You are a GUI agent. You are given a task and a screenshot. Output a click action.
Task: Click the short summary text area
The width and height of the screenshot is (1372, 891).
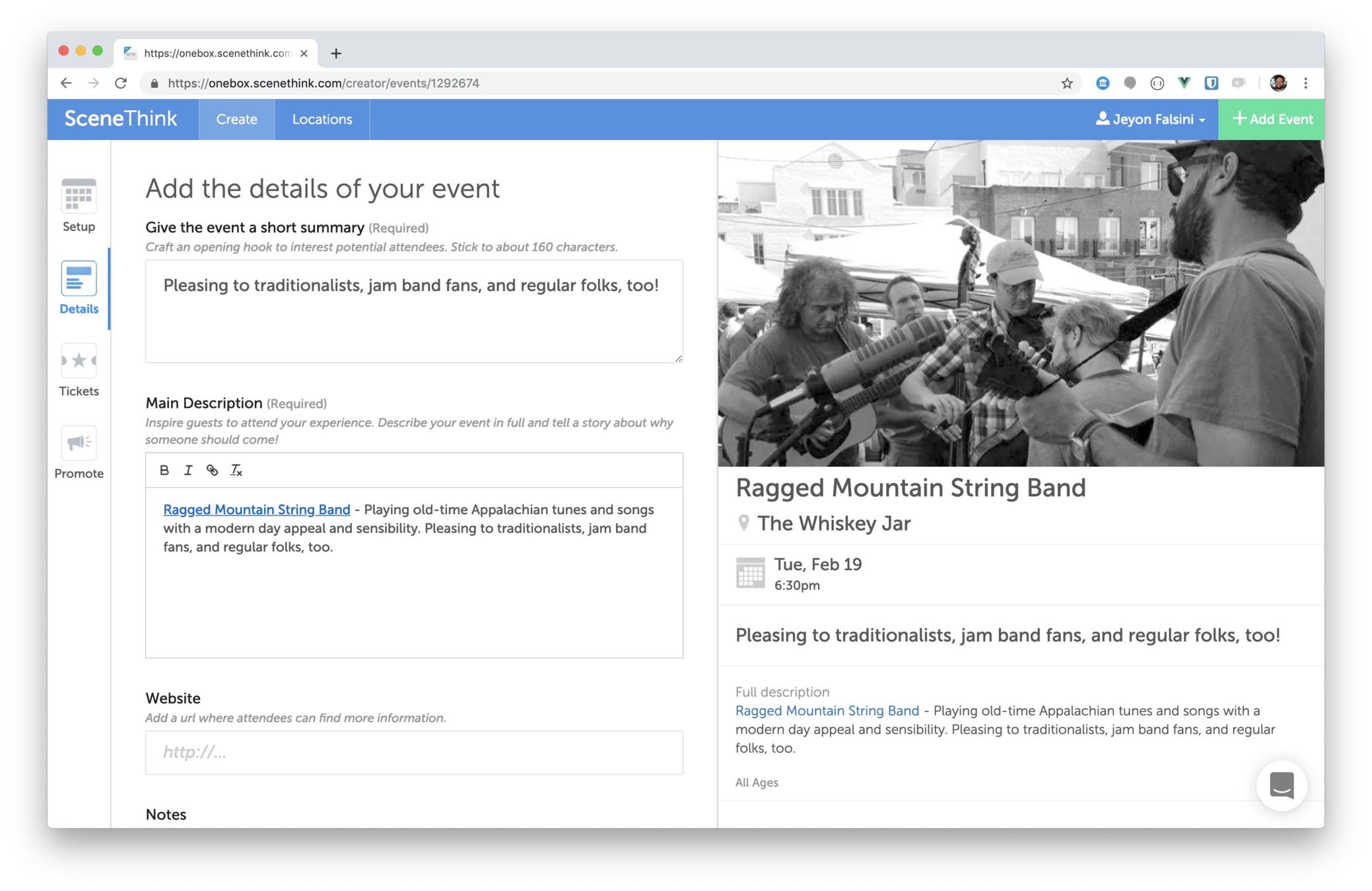click(x=414, y=311)
